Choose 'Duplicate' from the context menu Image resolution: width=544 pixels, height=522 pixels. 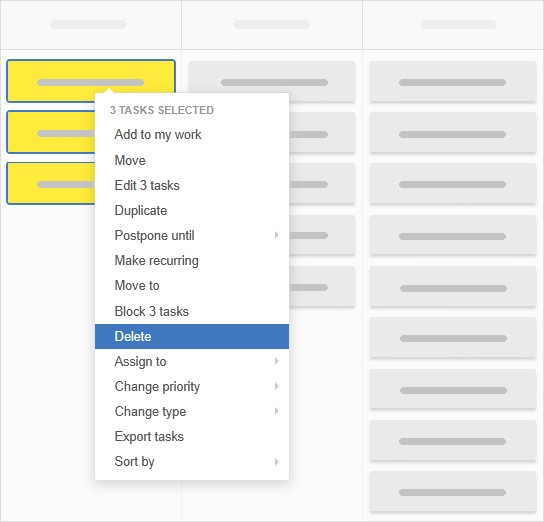tap(192, 210)
